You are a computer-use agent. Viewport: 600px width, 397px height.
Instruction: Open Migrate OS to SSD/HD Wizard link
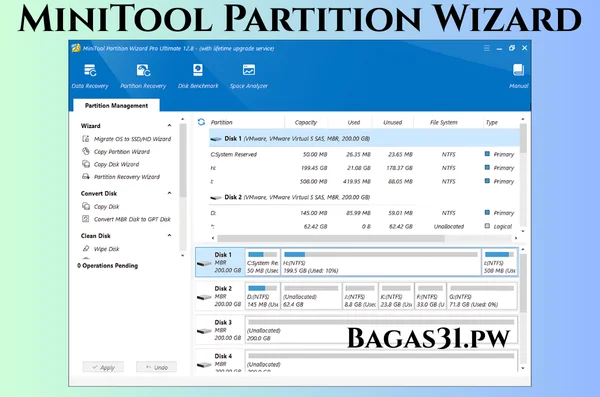pos(132,139)
